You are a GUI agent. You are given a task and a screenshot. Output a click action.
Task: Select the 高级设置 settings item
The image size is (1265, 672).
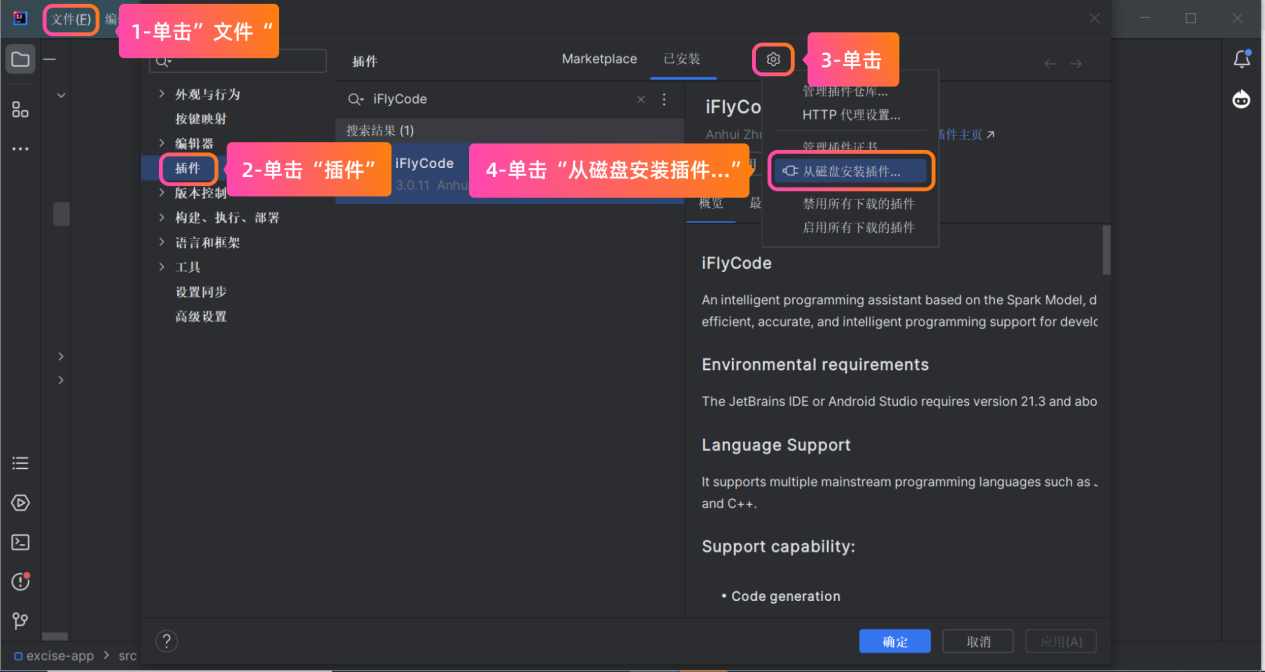coord(201,317)
